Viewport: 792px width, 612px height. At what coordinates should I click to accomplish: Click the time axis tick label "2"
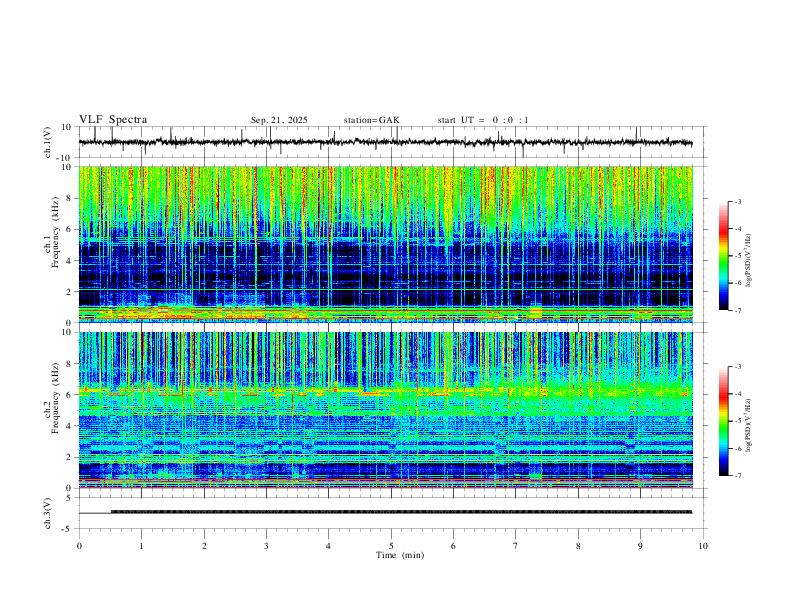[204, 546]
